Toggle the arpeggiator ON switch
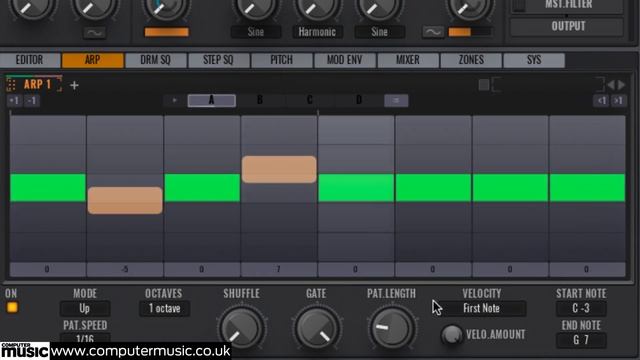This screenshot has height=360, width=640. 12,307
